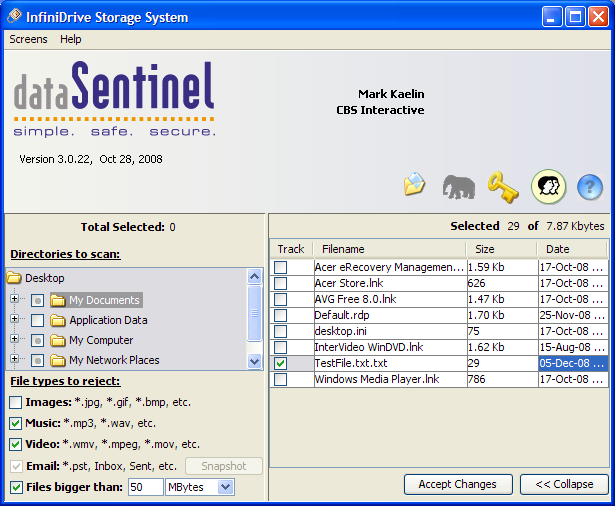The image size is (615, 506).
Task: Toggle the My Network Places checkbox
Action: click(x=37, y=360)
